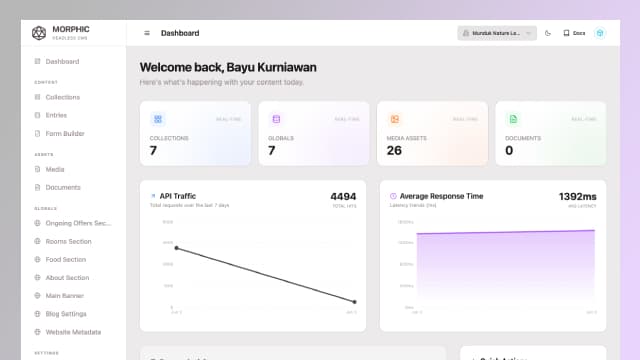Click the Dashboard sidebar icon
Screen dimensions: 640x360
pos(38,61)
